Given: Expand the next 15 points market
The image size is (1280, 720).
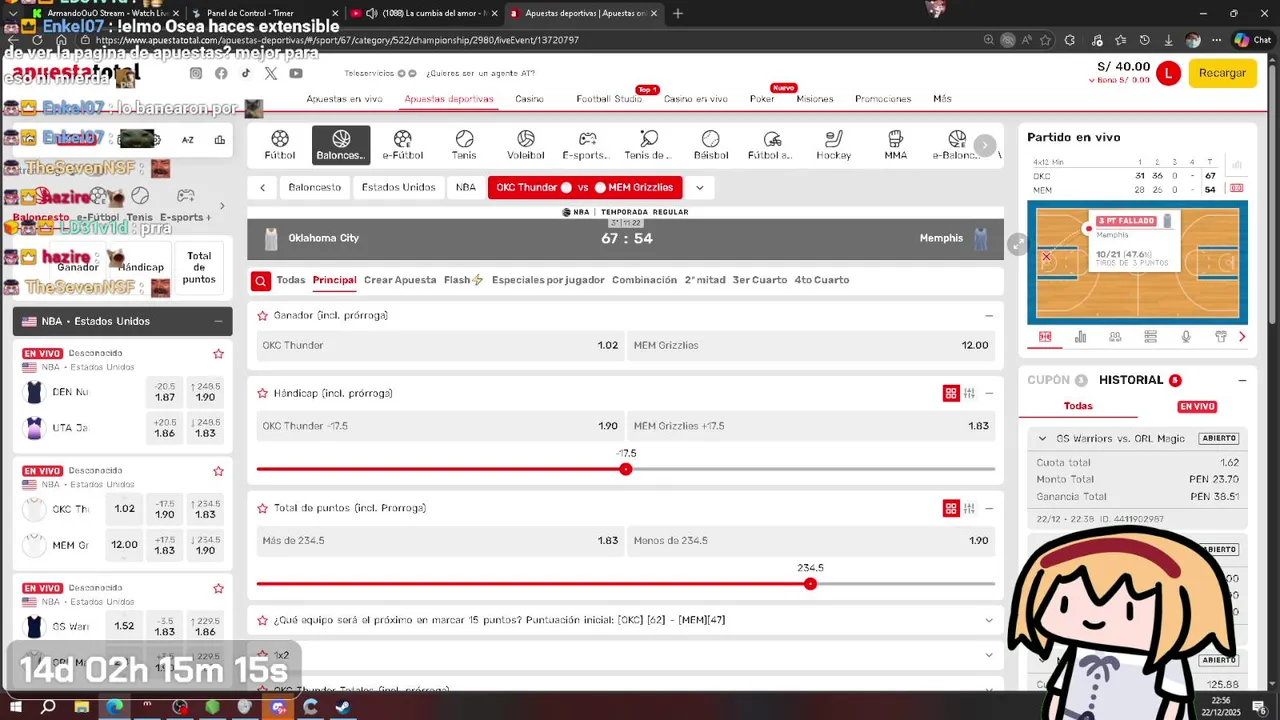Looking at the screenshot, I should pyautogui.click(x=989, y=620).
